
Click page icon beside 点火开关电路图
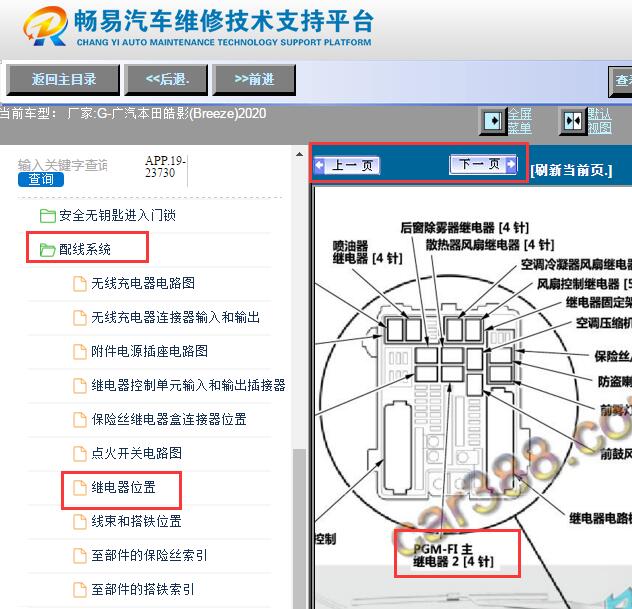coord(79,453)
